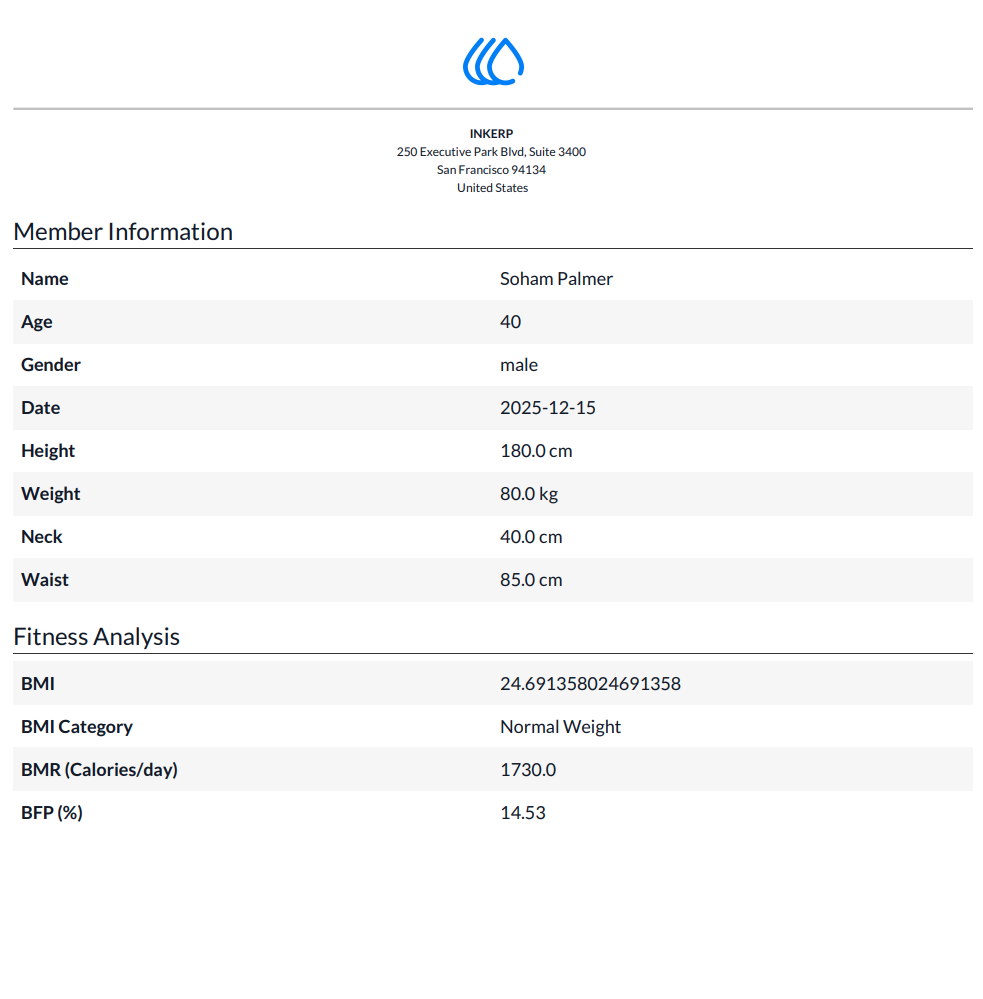Select the 'Normal Weight' category value
Image resolution: width=983 pixels, height=999 pixels.
[x=560, y=727]
